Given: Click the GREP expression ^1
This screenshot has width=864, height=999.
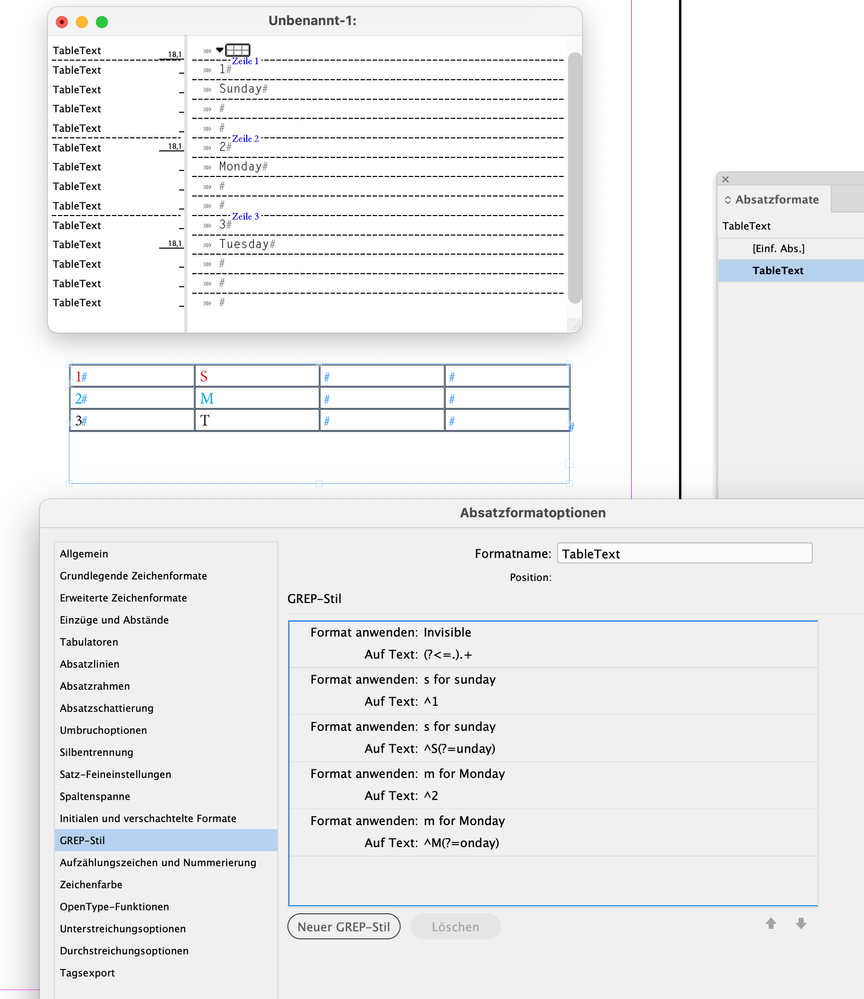Looking at the screenshot, I should [431, 701].
